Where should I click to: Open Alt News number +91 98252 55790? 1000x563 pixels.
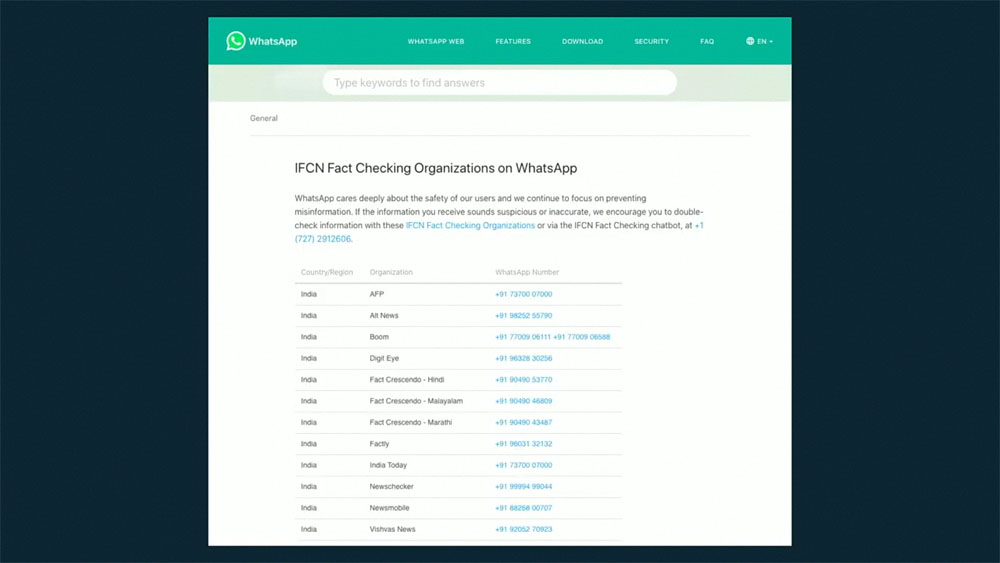click(x=523, y=316)
